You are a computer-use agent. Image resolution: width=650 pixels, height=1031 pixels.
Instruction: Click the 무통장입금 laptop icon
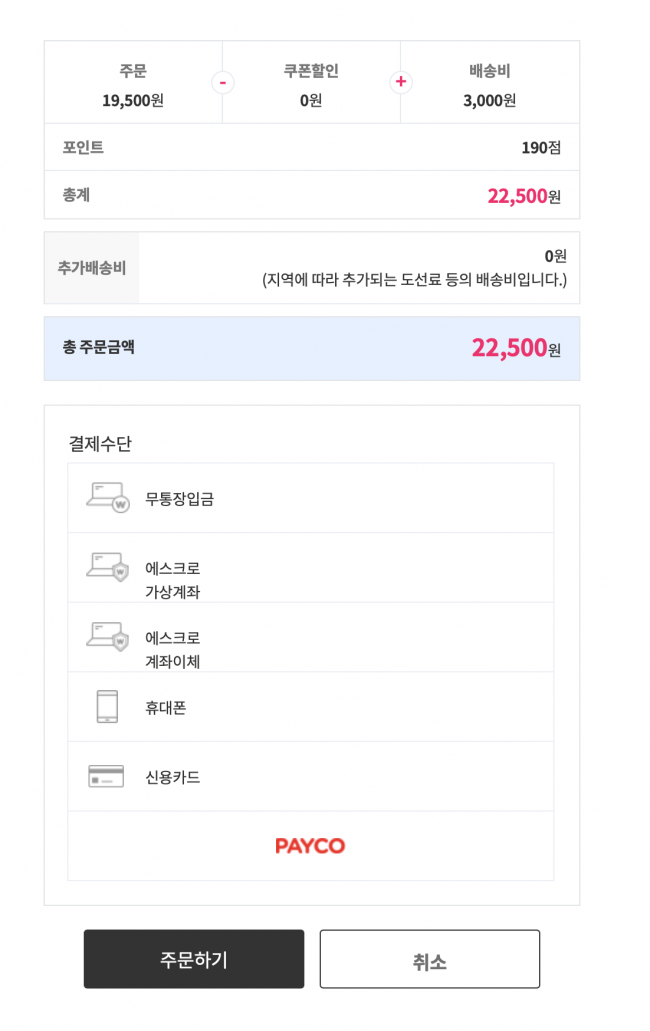(x=108, y=498)
